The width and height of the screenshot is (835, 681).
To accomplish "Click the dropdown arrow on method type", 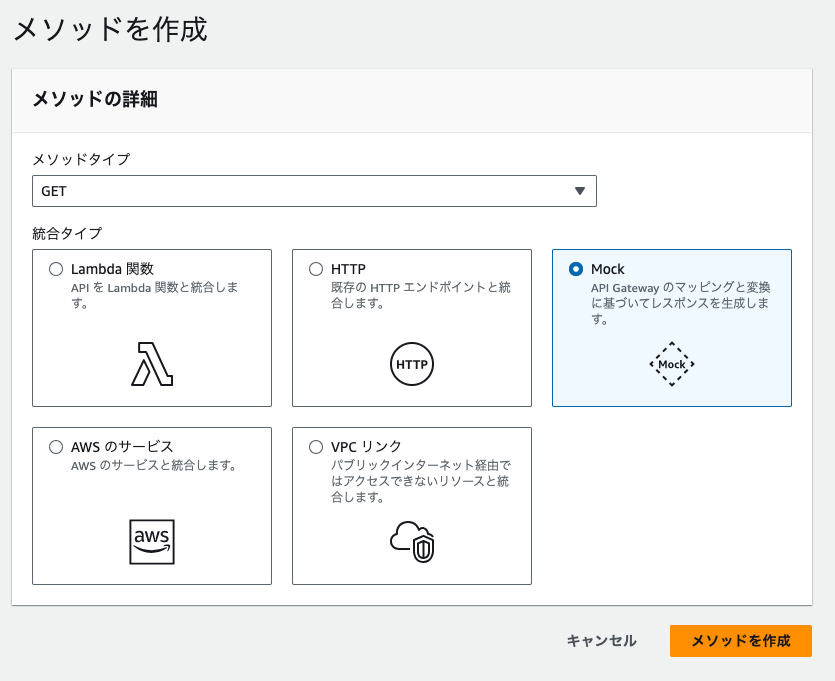I will point(580,191).
